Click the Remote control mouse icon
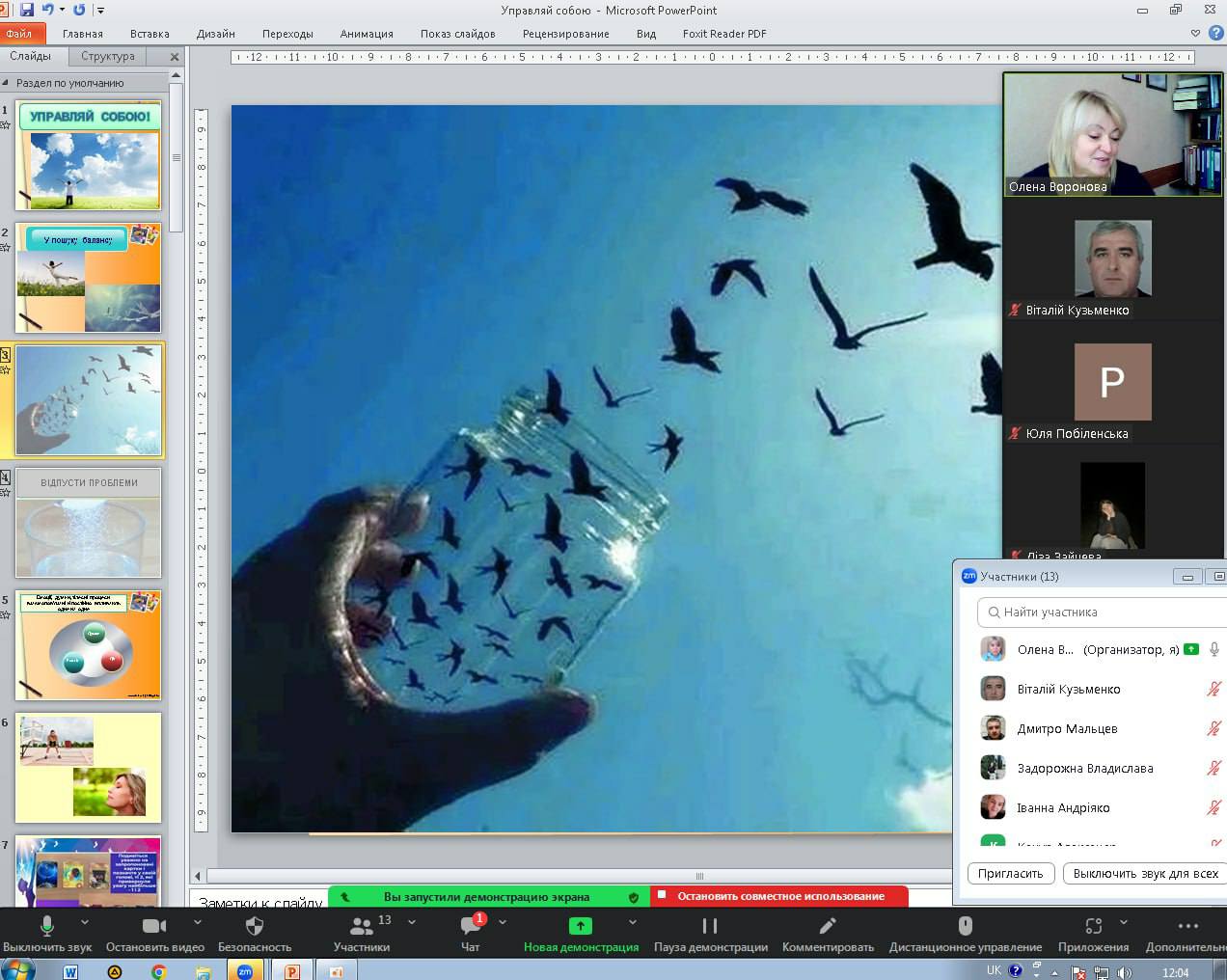Screen dimensions: 1227x980 (x=965, y=926)
